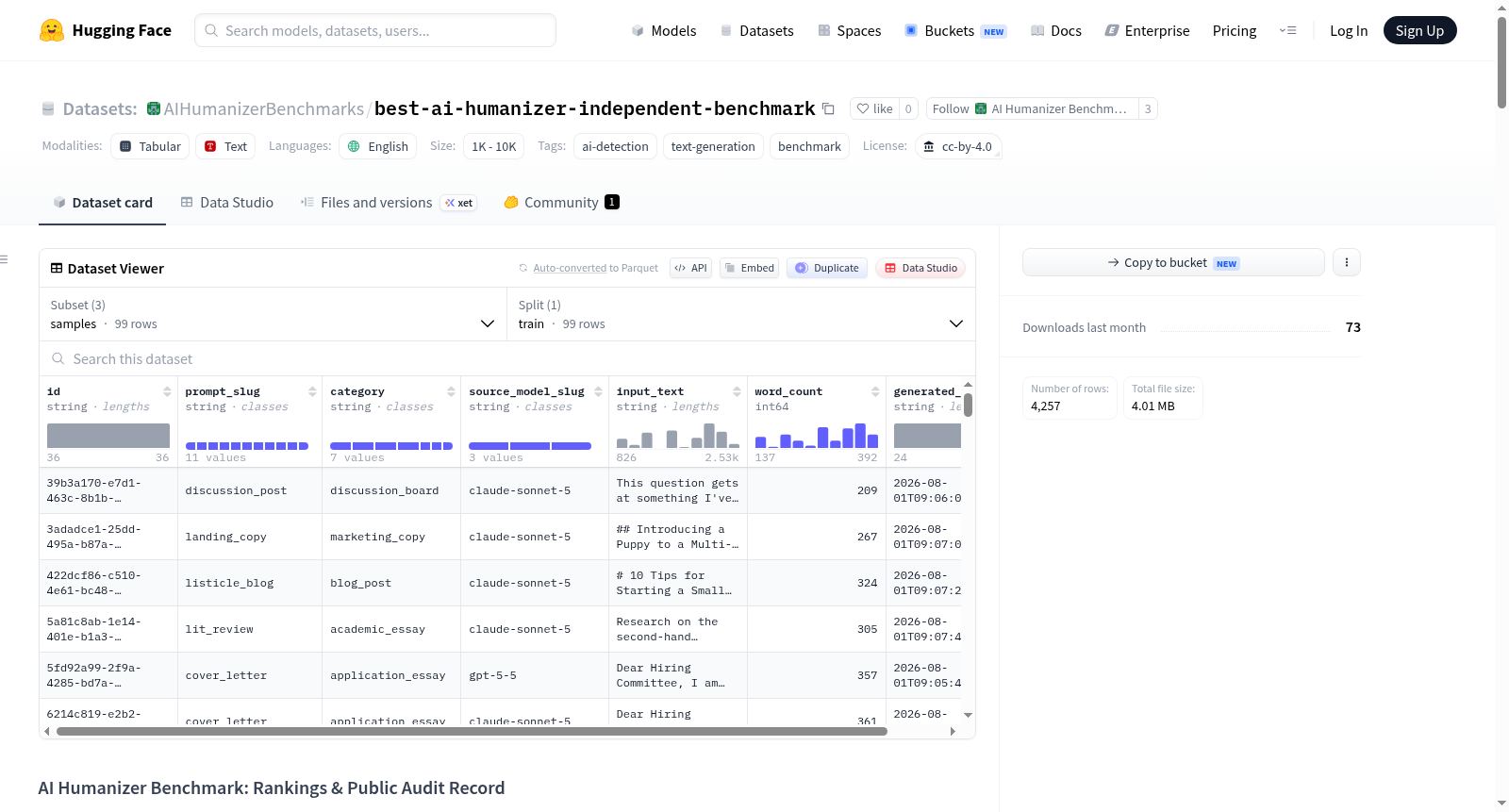Click the English language tag
Viewport: 1509px width, 812px height.
click(378, 146)
